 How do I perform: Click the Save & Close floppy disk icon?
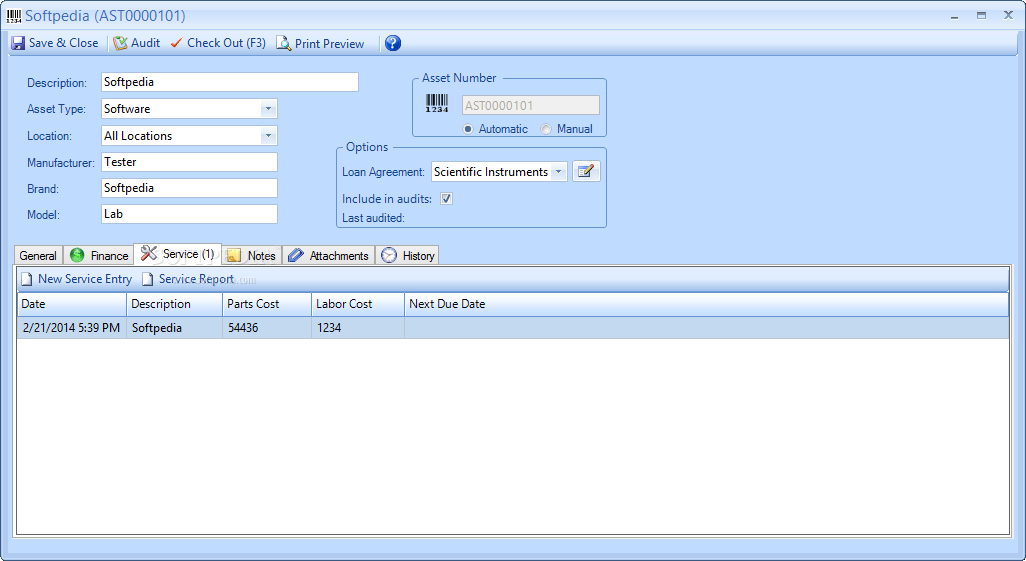click(x=18, y=43)
